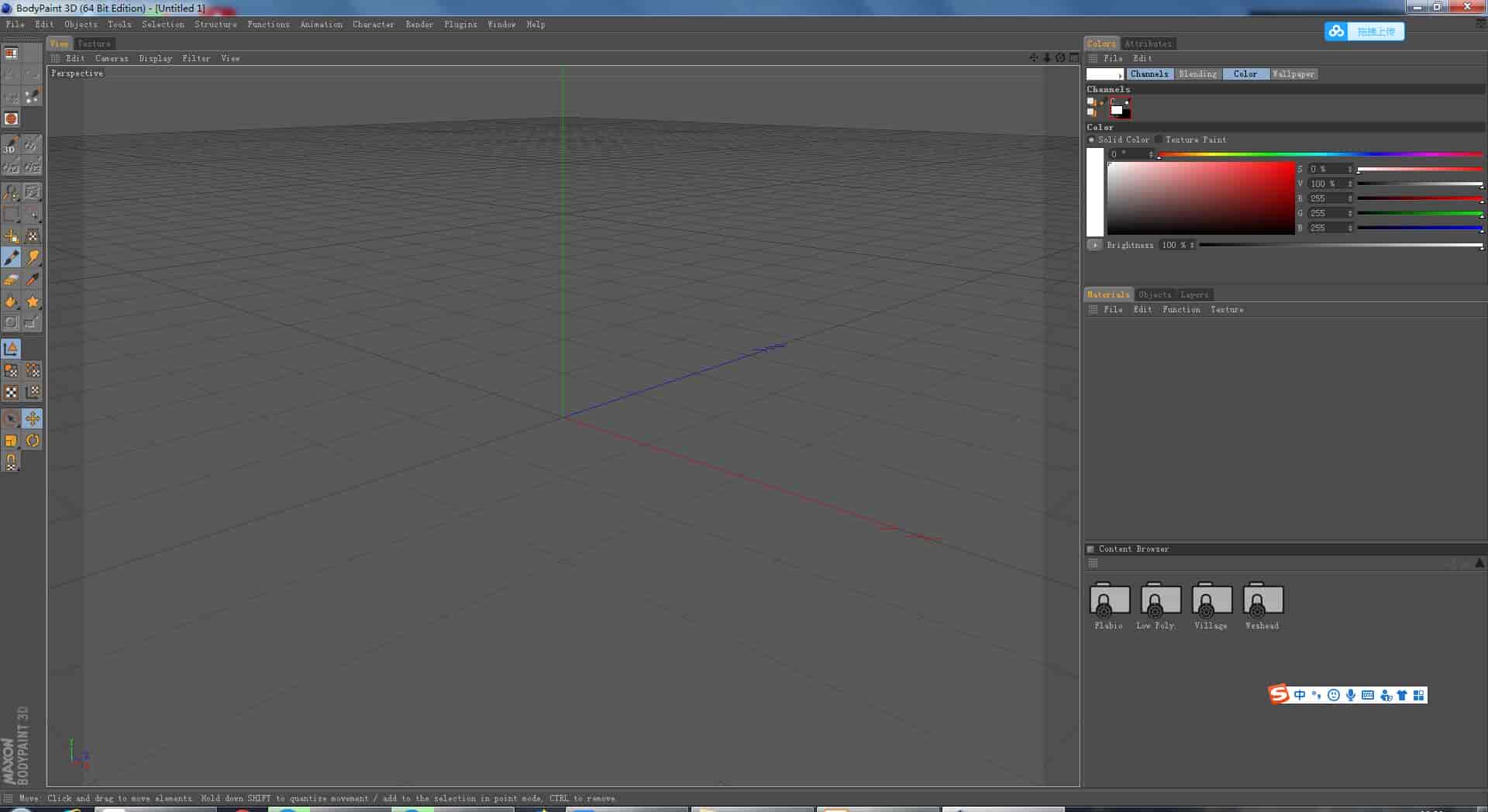
Task: Toggle the Wallpaper button in Colors panel
Action: tap(1293, 74)
